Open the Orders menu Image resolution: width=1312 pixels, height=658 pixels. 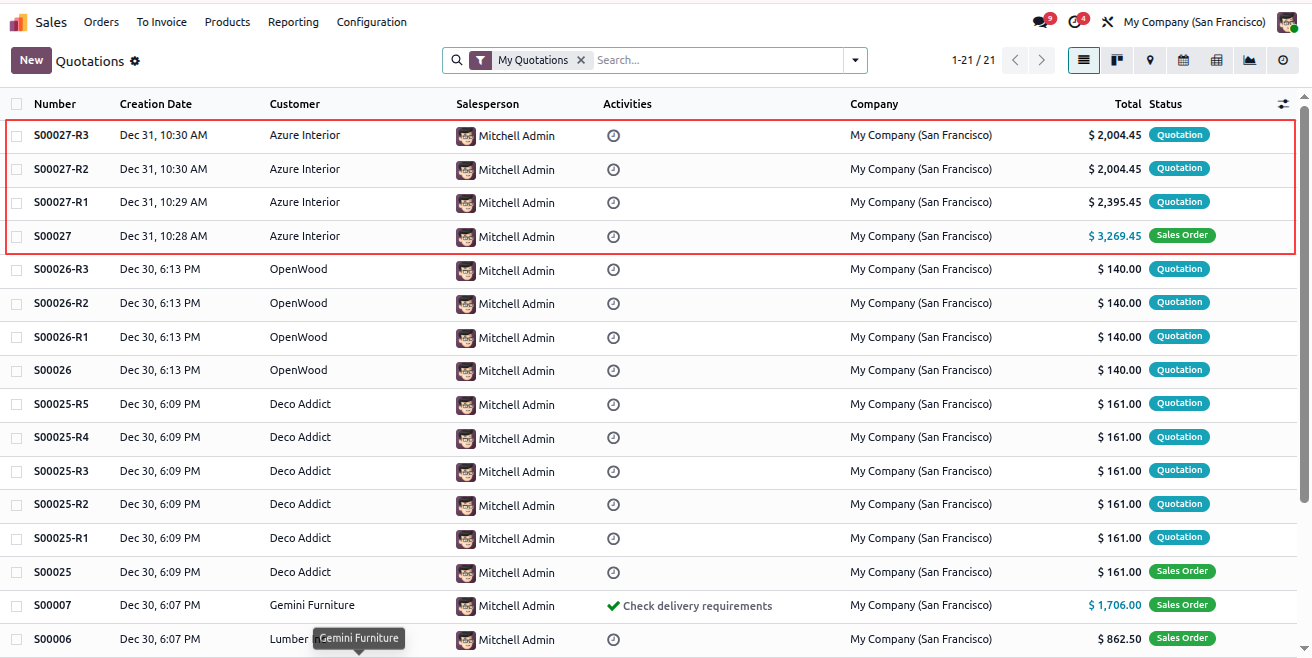coord(101,22)
